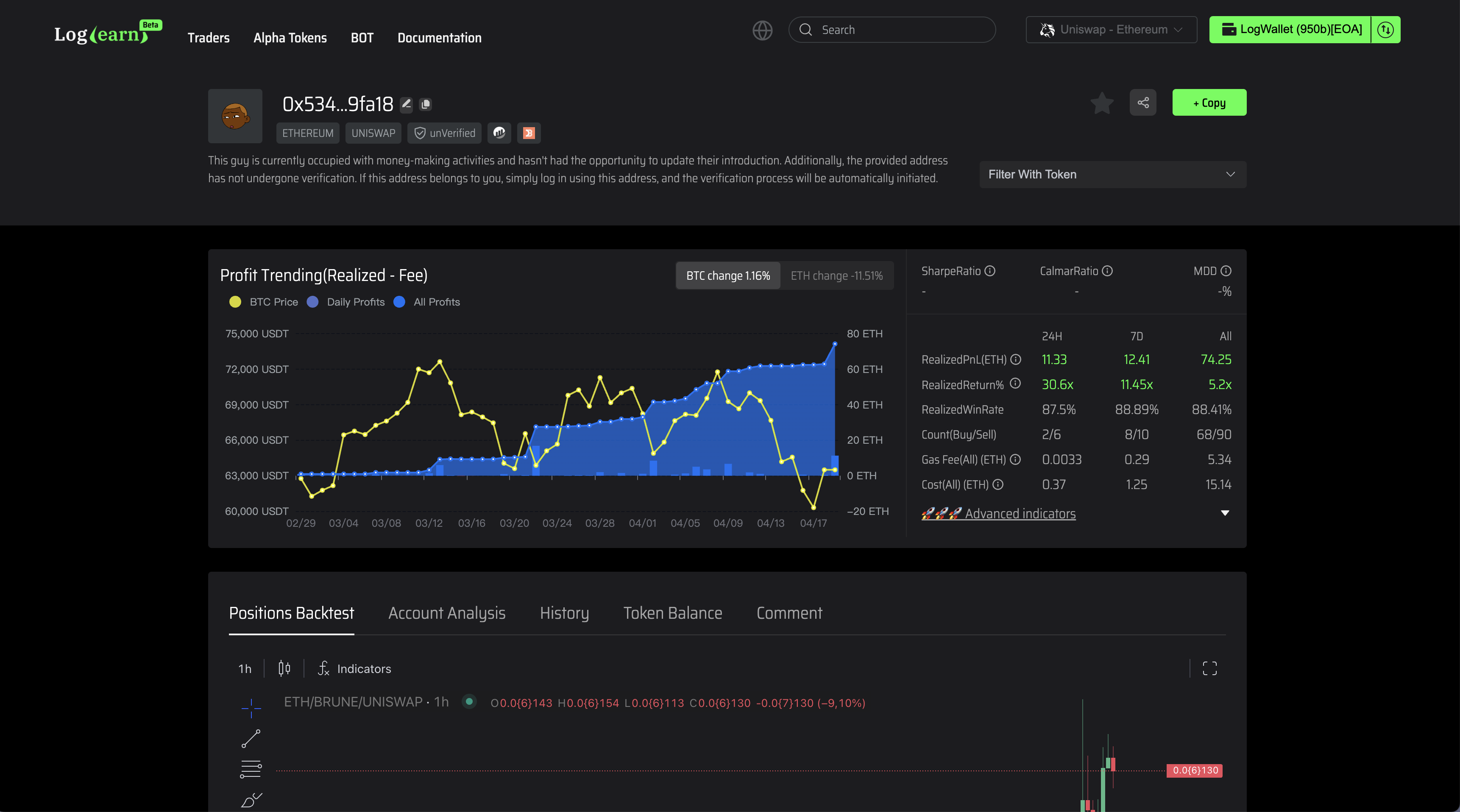Toggle All Profits legend series
Image resolution: width=1460 pixels, height=812 pixels.
coord(427,302)
